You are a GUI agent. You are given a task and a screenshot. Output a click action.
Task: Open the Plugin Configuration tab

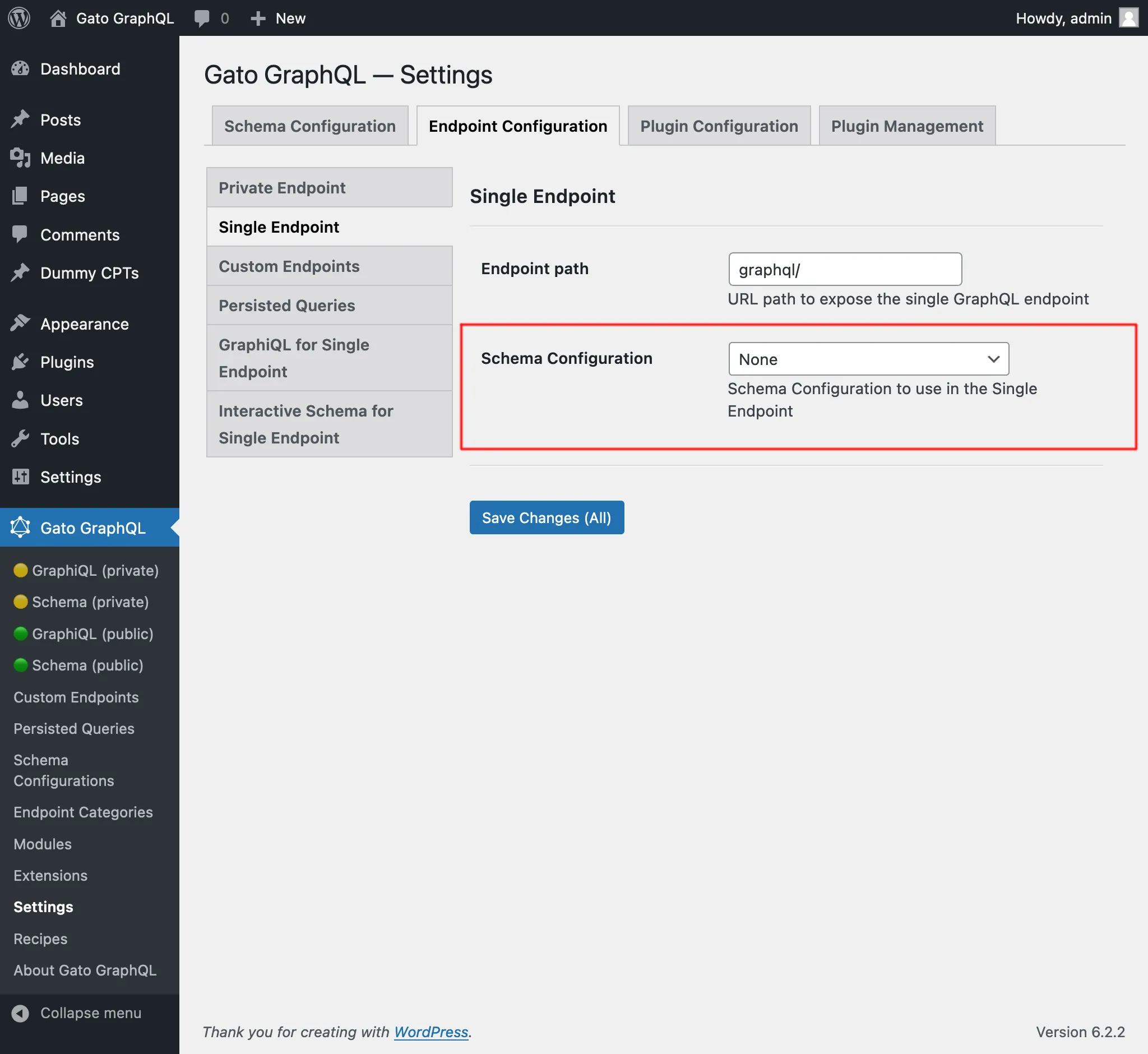pos(719,126)
